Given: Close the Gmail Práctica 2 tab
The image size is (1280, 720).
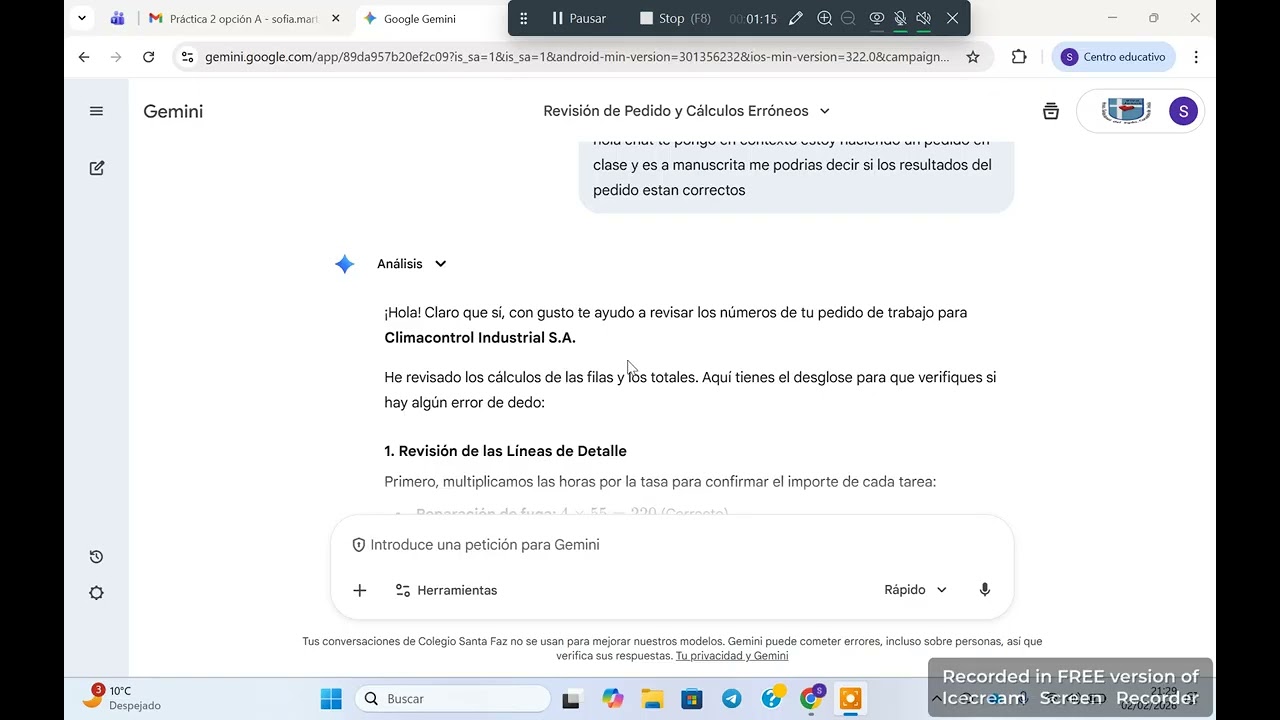Looking at the screenshot, I should 335,18.
